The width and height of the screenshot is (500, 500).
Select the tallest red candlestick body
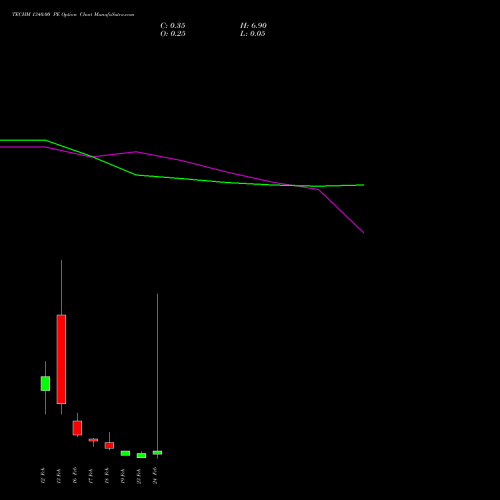click(61, 359)
